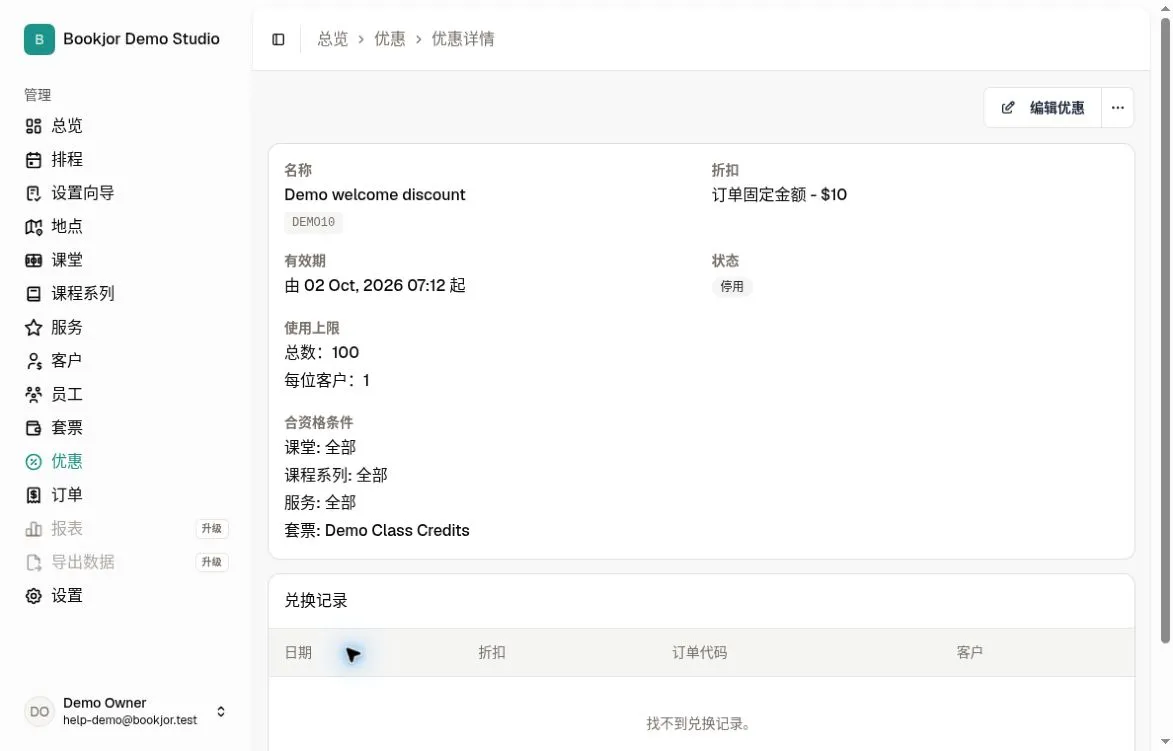
Task: Click the 设置向导 checklist icon
Action: pyautogui.click(x=34, y=194)
